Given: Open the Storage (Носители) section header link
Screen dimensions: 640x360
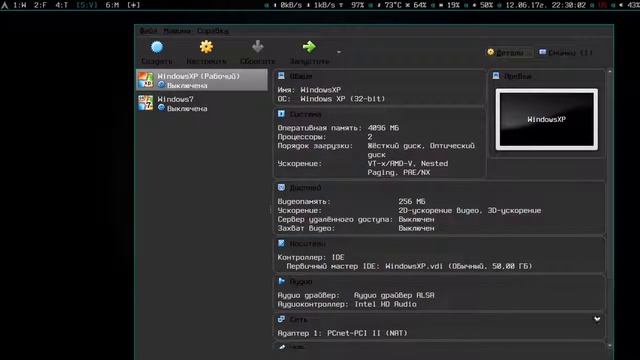Looking at the screenshot, I should pos(307,244).
